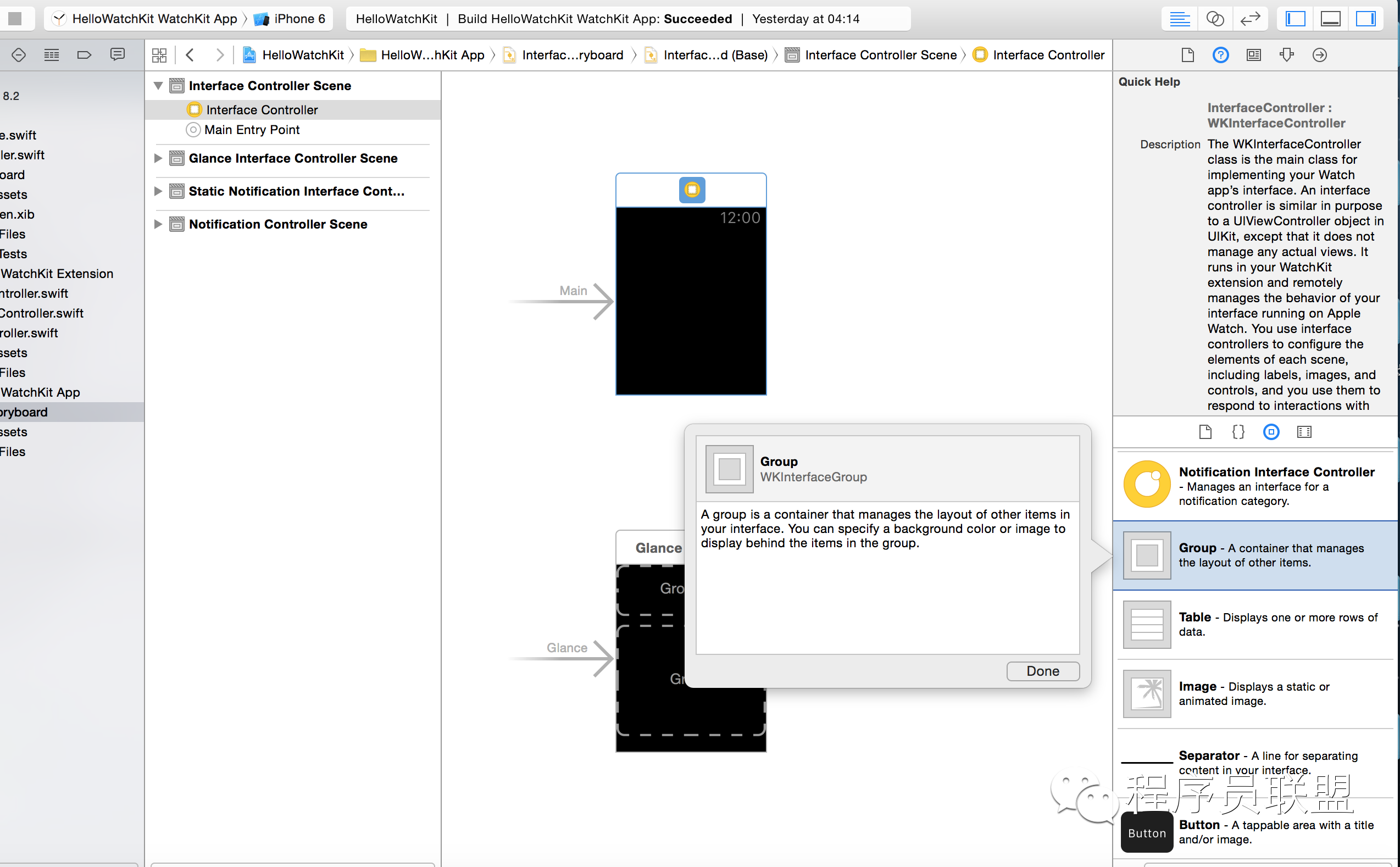Screen dimensions: 1400x867
Task: Show the File Template library
Action: (1205, 432)
